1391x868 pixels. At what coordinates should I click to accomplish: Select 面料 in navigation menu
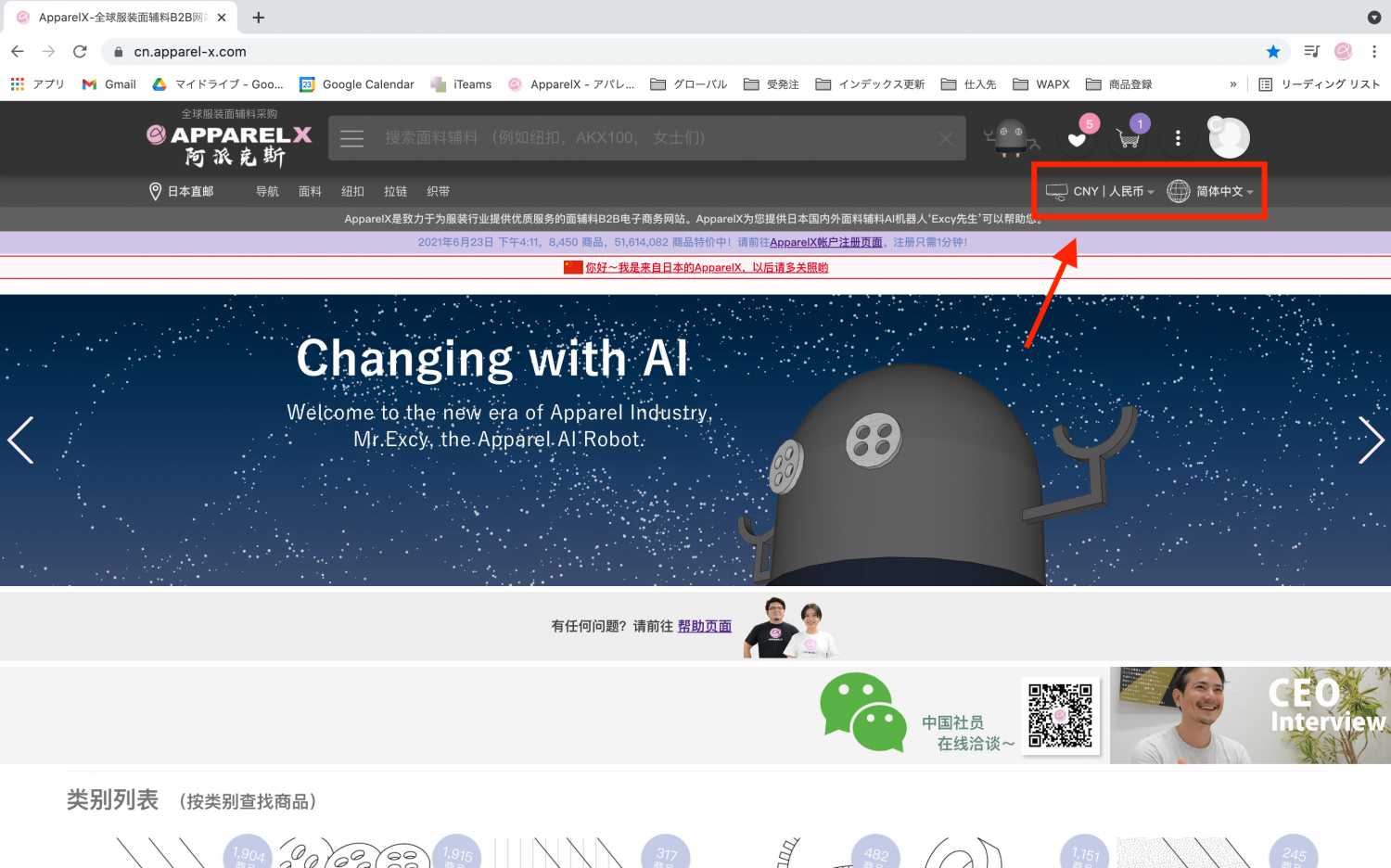click(310, 191)
